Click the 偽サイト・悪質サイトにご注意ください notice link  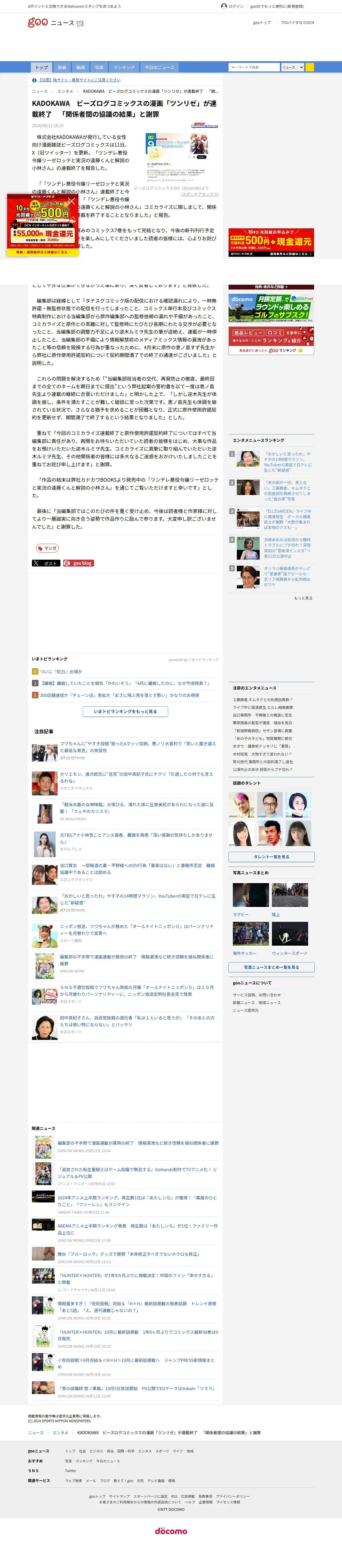coord(80,80)
